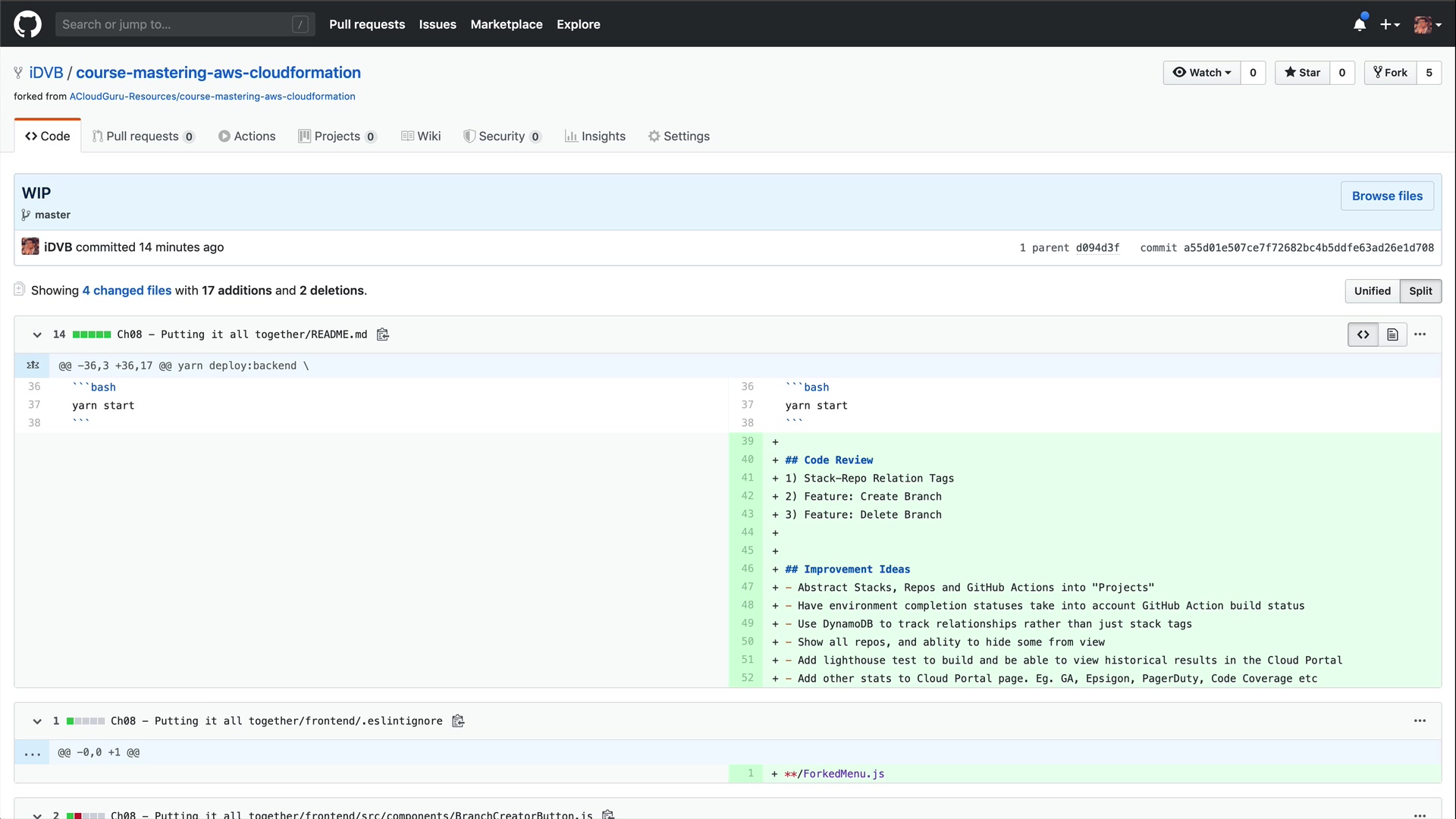Viewport: 1456px width, 819px height.
Task: Display the rich diff for README.md
Action: (1392, 334)
